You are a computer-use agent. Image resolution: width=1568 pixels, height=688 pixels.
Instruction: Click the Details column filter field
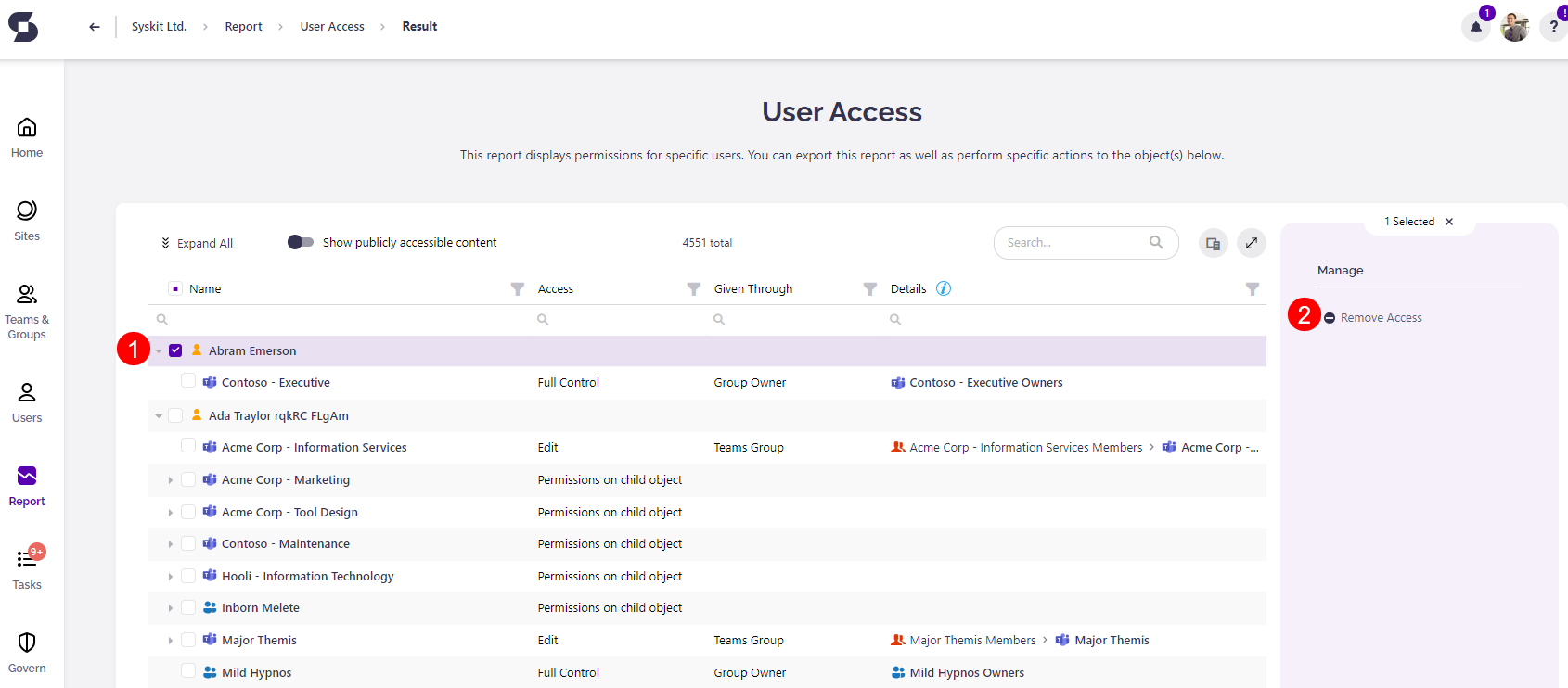(x=1073, y=319)
